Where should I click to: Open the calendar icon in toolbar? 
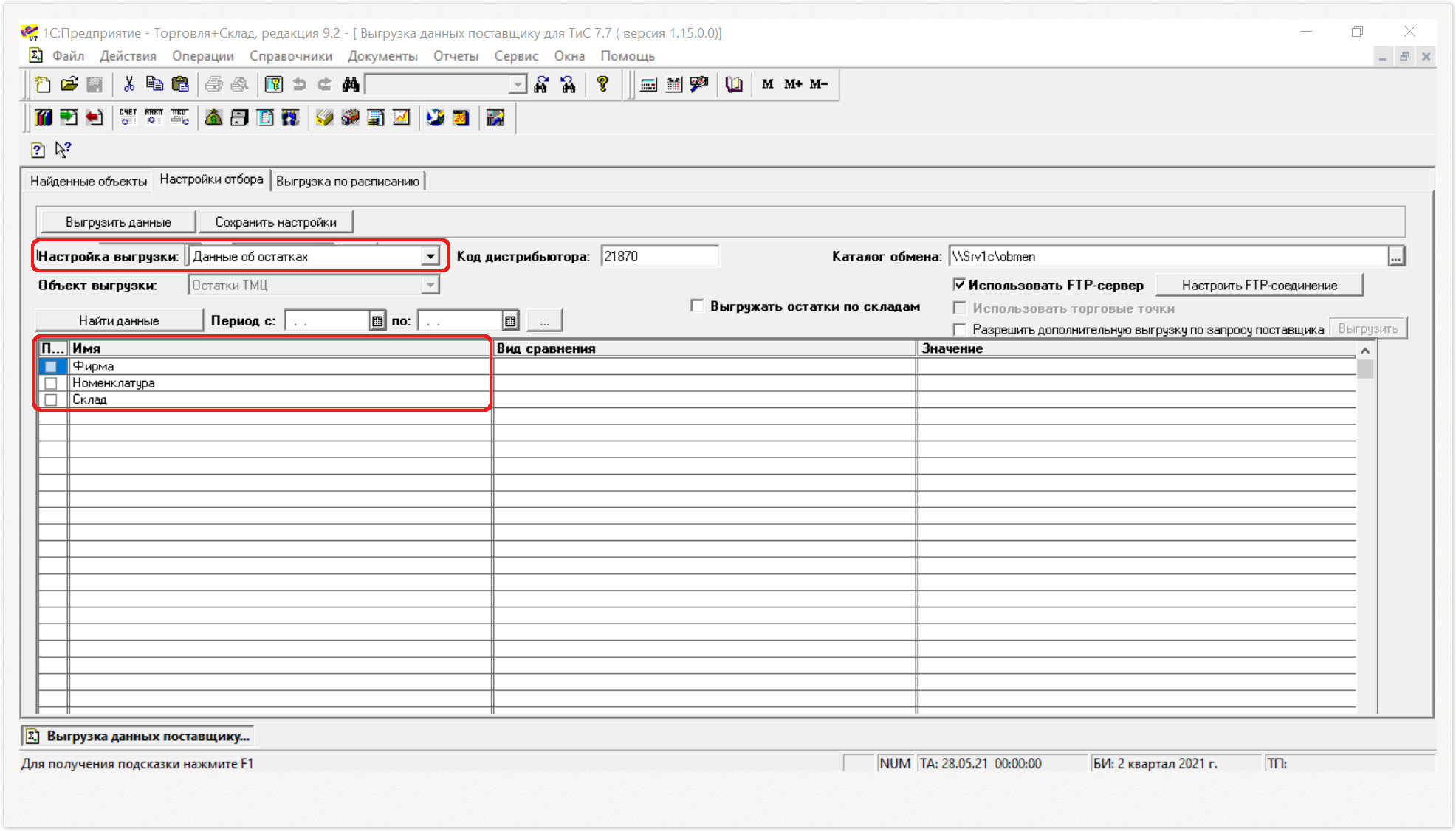[x=673, y=84]
